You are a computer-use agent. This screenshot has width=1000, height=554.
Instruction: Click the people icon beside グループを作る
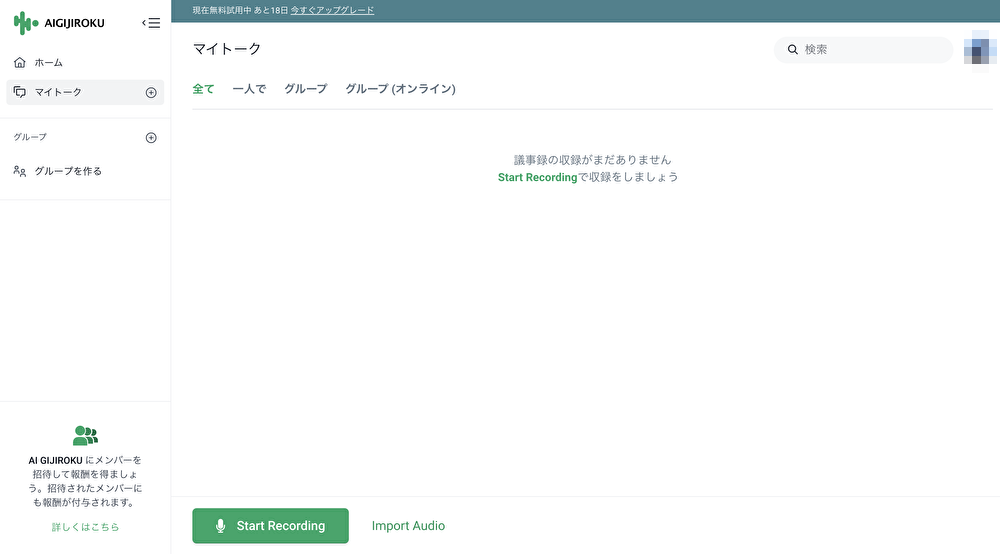tap(20, 171)
